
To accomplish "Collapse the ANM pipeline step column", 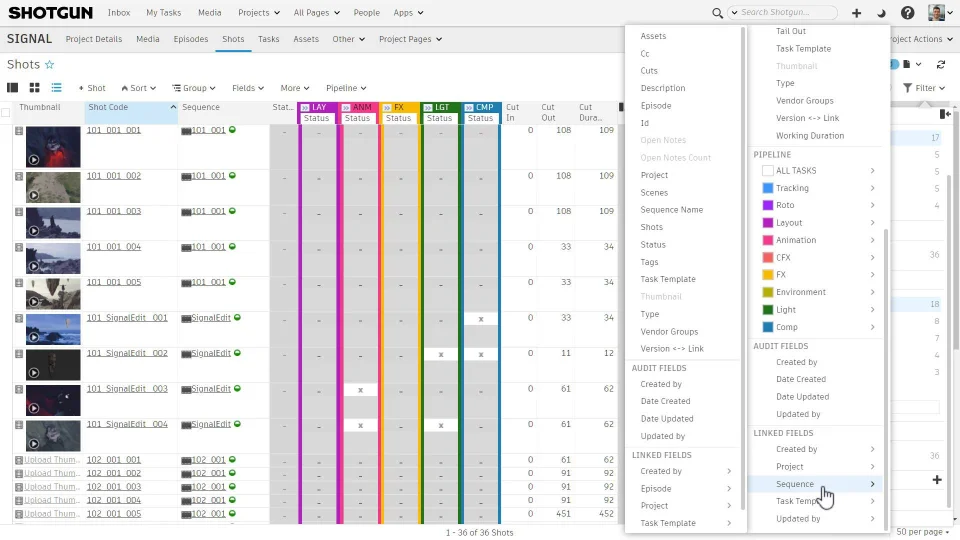I will tap(346, 107).
